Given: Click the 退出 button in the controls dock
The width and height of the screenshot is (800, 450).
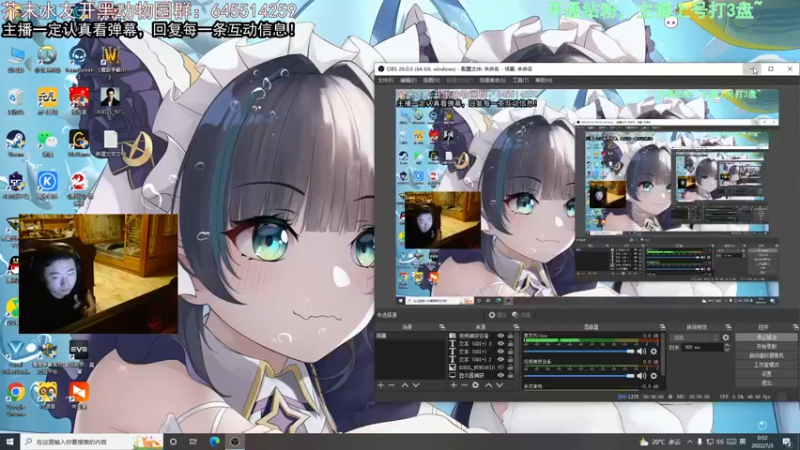Looking at the screenshot, I should point(766,383).
